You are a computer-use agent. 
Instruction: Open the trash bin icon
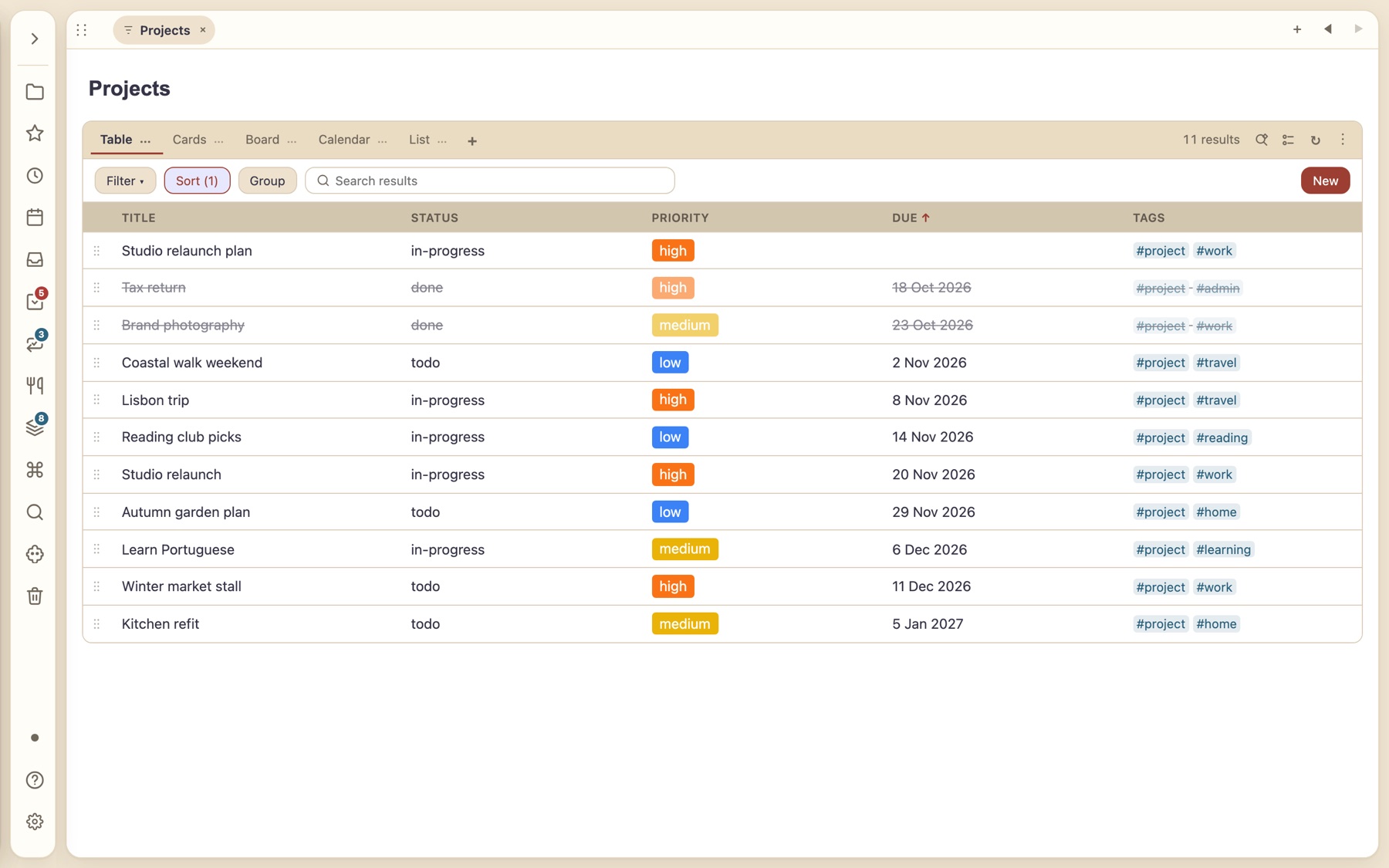click(x=35, y=596)
